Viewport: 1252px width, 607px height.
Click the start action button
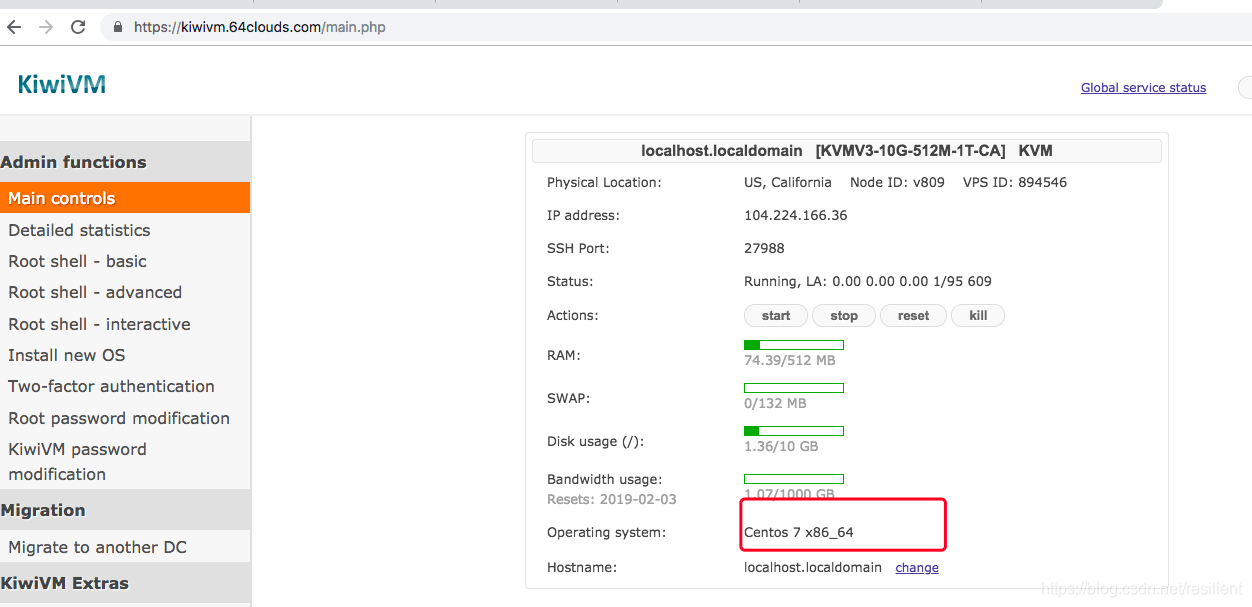point(776,315)
